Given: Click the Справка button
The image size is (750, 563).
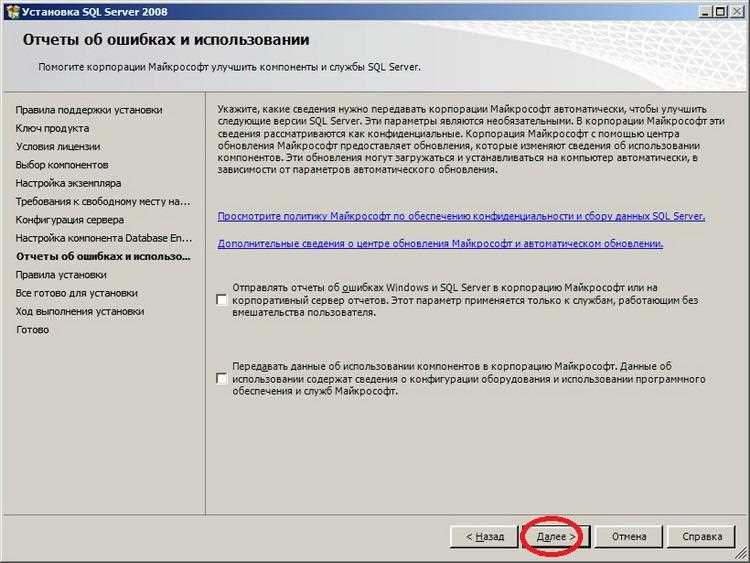Looking at the screenshot, I should tap(702, 537).
